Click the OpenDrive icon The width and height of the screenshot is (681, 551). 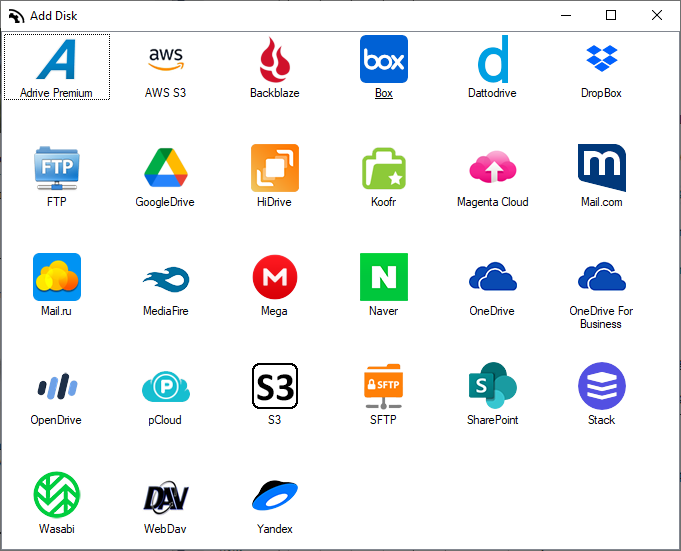(57, 386)
